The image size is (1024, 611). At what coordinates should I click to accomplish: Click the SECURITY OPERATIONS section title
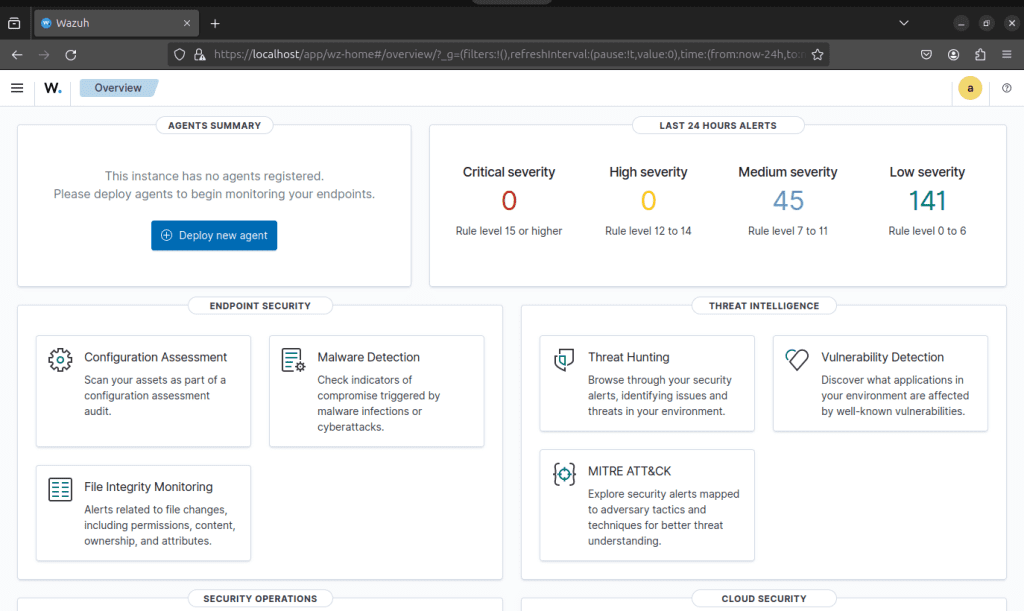point(260,599)
